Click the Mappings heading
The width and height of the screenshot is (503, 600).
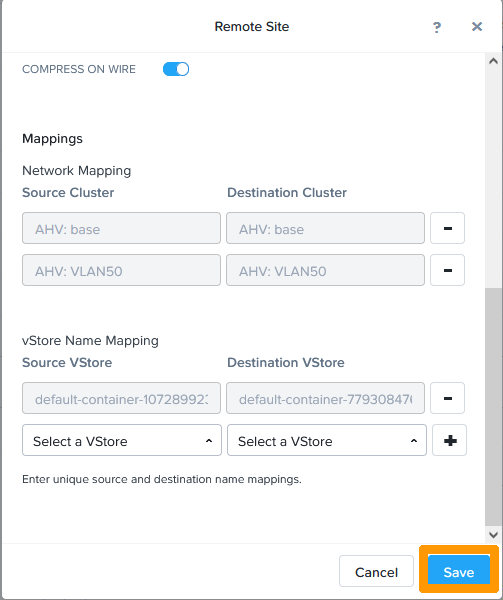click(52, 139)
